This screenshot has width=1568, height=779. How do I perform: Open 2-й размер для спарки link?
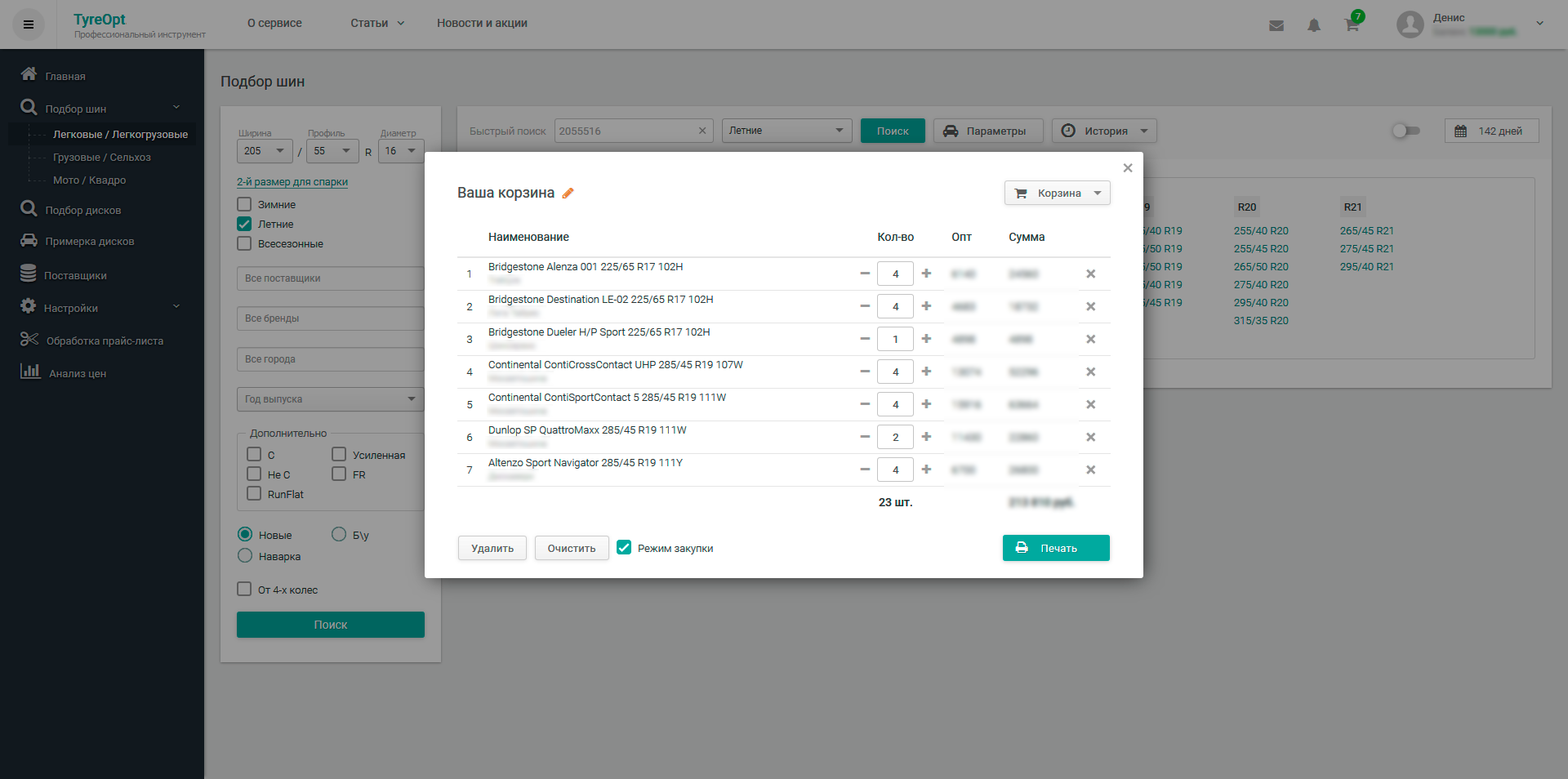292,182
